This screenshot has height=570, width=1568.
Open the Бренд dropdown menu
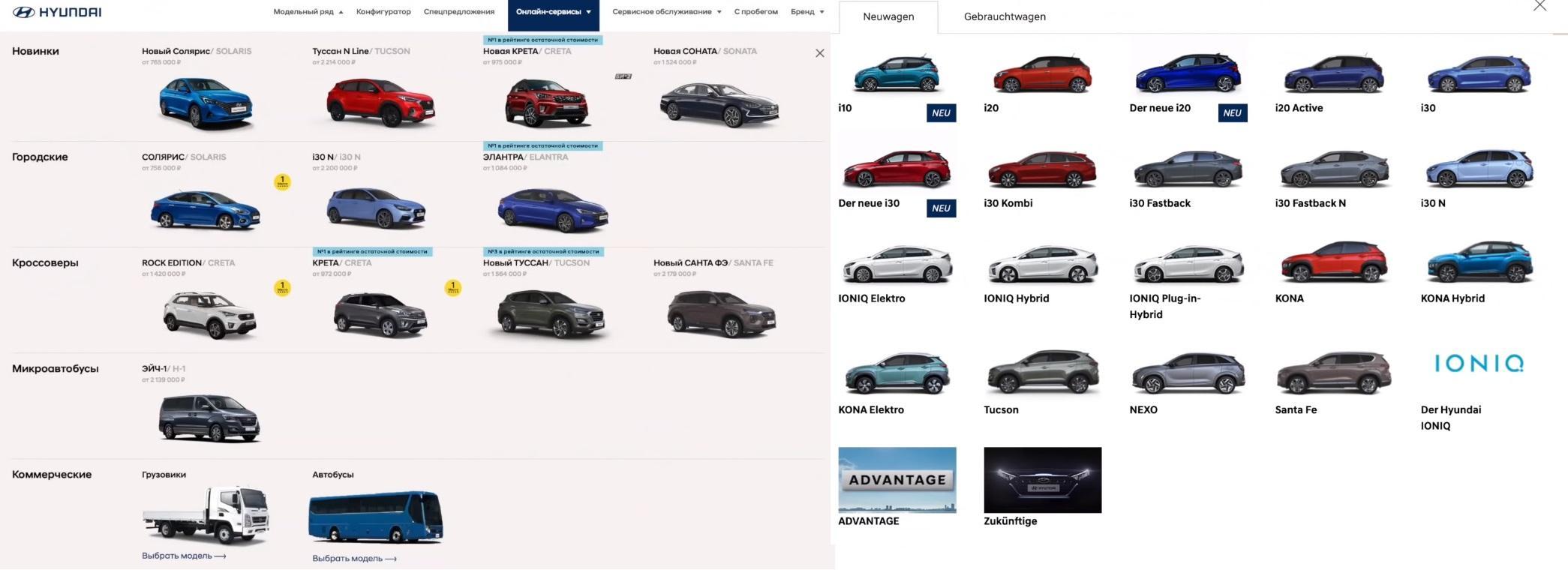point(807,12)
